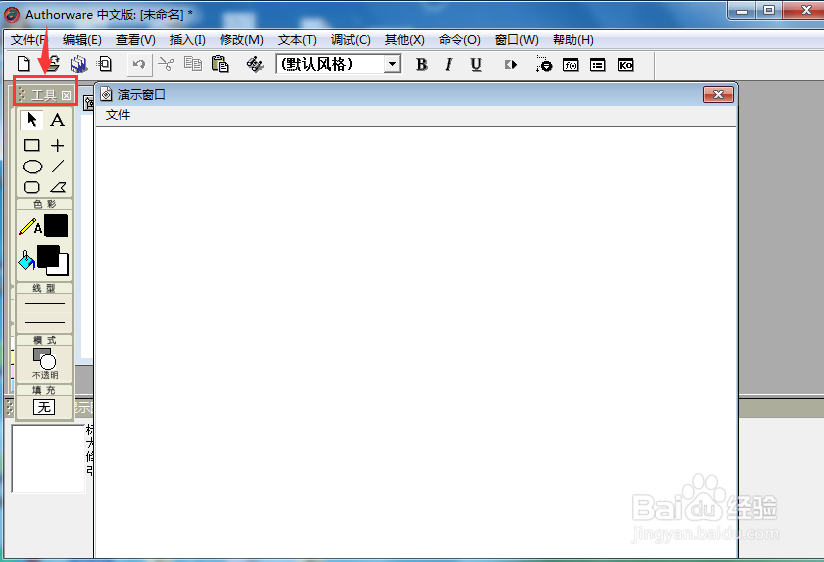Open the 默认风格 text style dropdown
The height and width of the screenshot is (562, 824).
[x=392, y=65]
